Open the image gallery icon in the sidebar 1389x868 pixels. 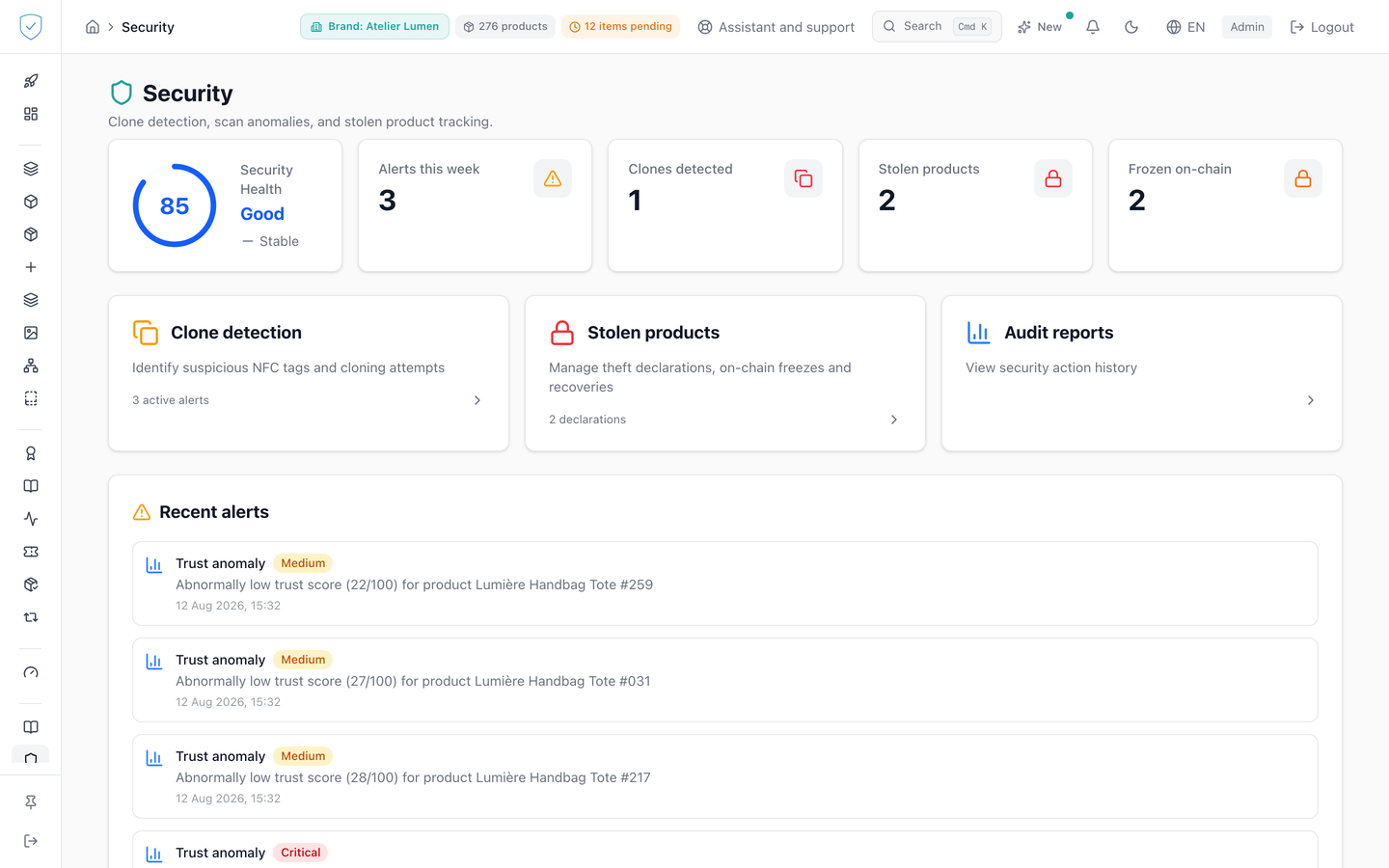click(x=31, y=333)
